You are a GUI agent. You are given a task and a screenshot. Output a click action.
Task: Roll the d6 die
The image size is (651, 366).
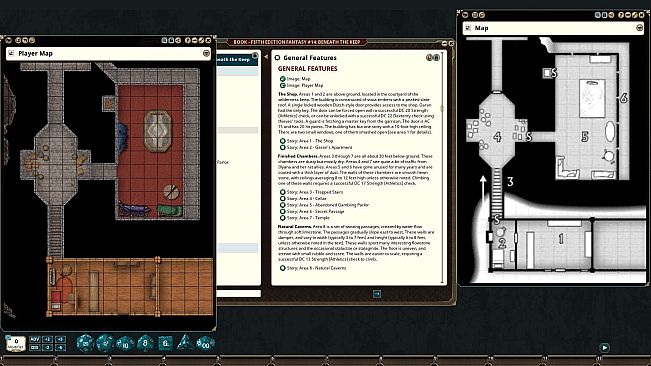pos(166,343)
